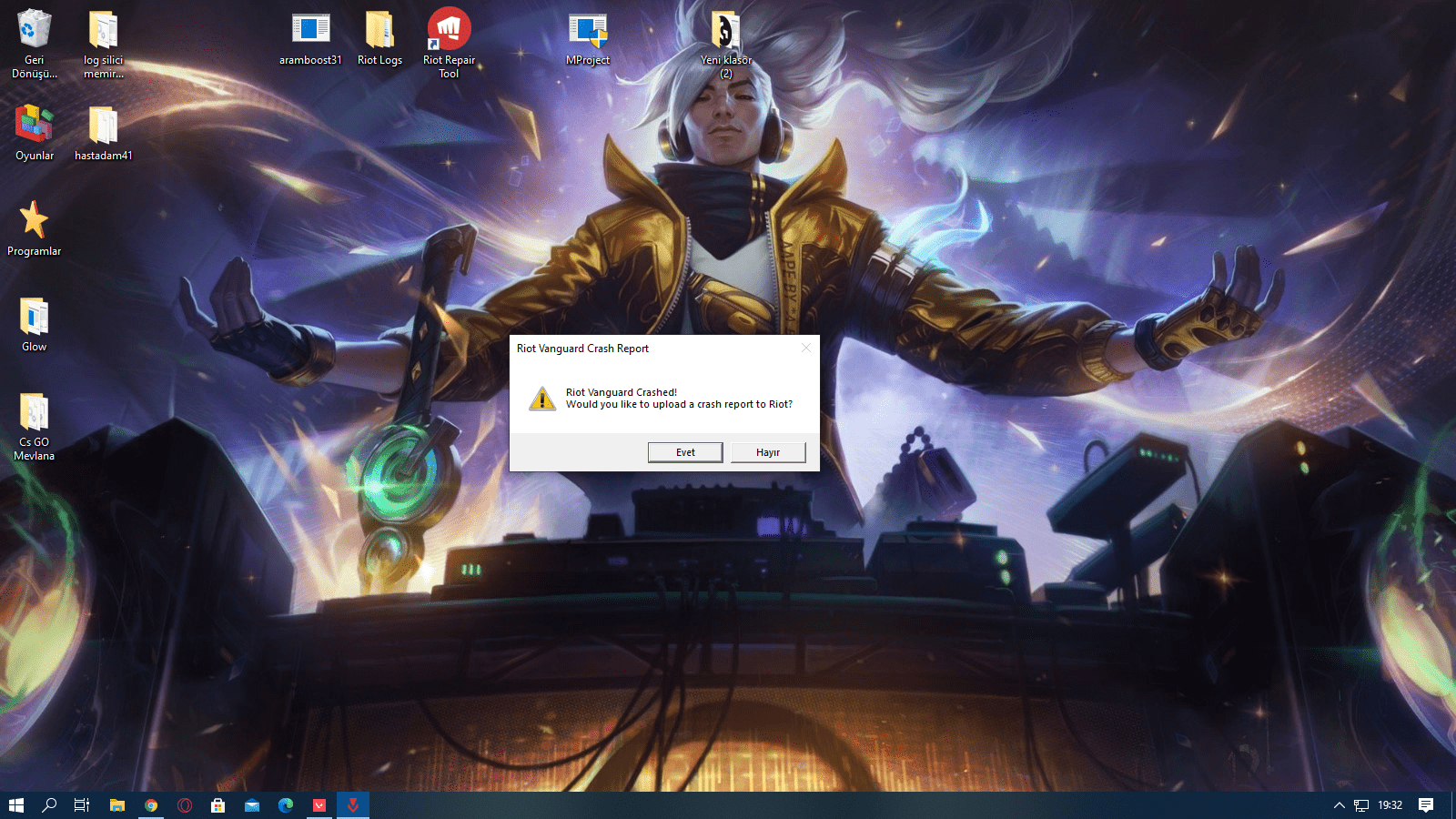Launch Microsoft Edge from the taskbar
The height and width of the screenshot is (819, 1456).
[286, 805]
